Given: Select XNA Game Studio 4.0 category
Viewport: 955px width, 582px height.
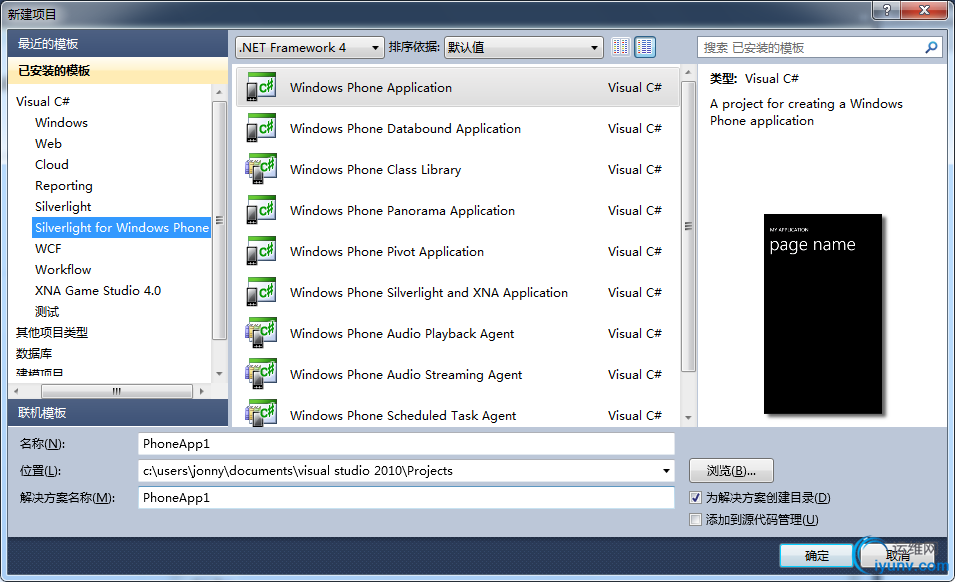Looking at the screenshot, I should pos(98,290).
